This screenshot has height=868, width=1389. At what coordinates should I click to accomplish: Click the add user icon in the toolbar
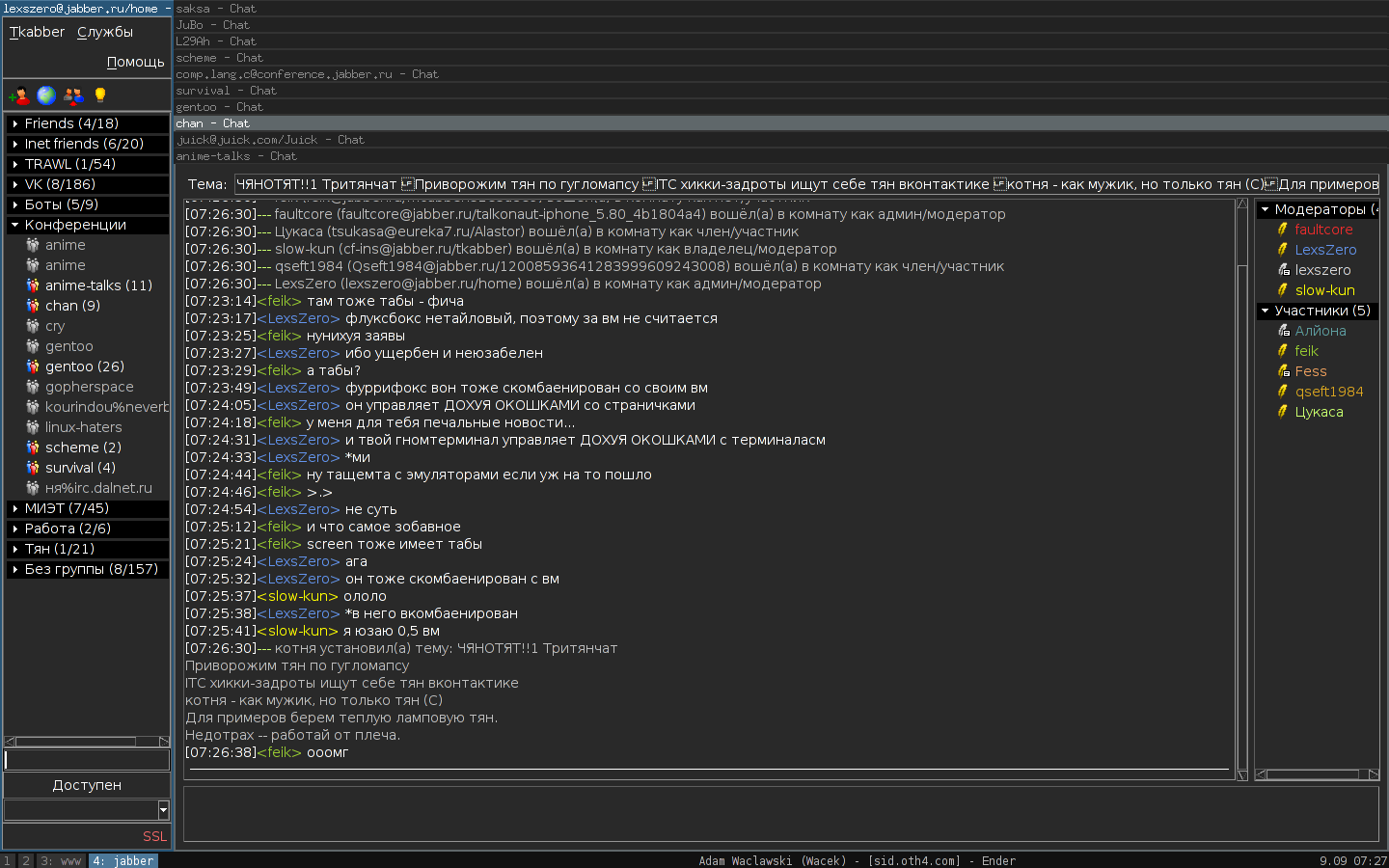(19, 95)
